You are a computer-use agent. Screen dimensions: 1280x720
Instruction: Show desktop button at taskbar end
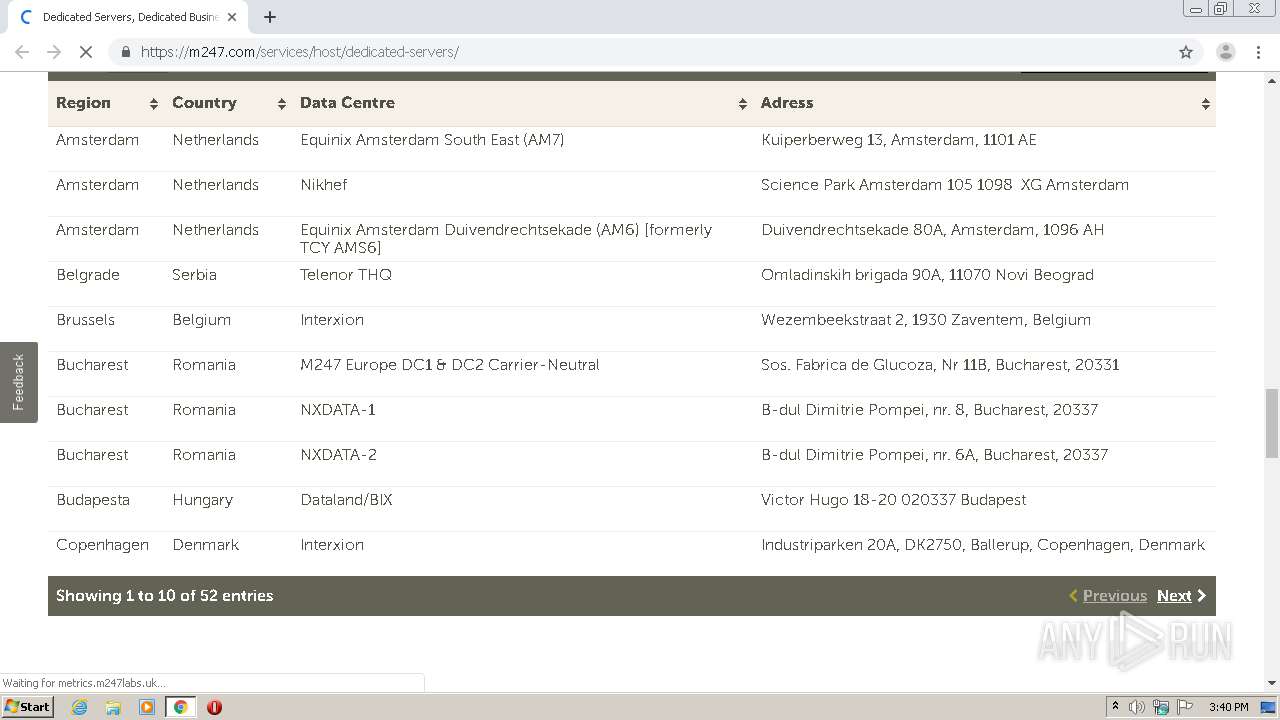(x=1269, y=707)
